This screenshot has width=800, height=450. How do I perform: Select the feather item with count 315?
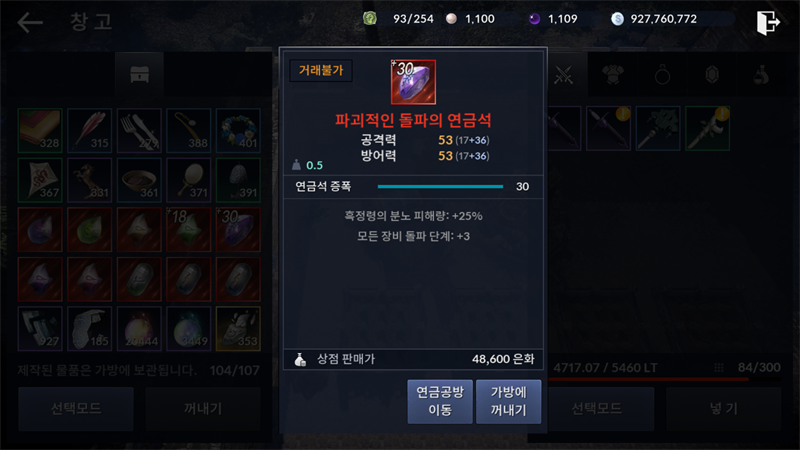tap(90, 131)
